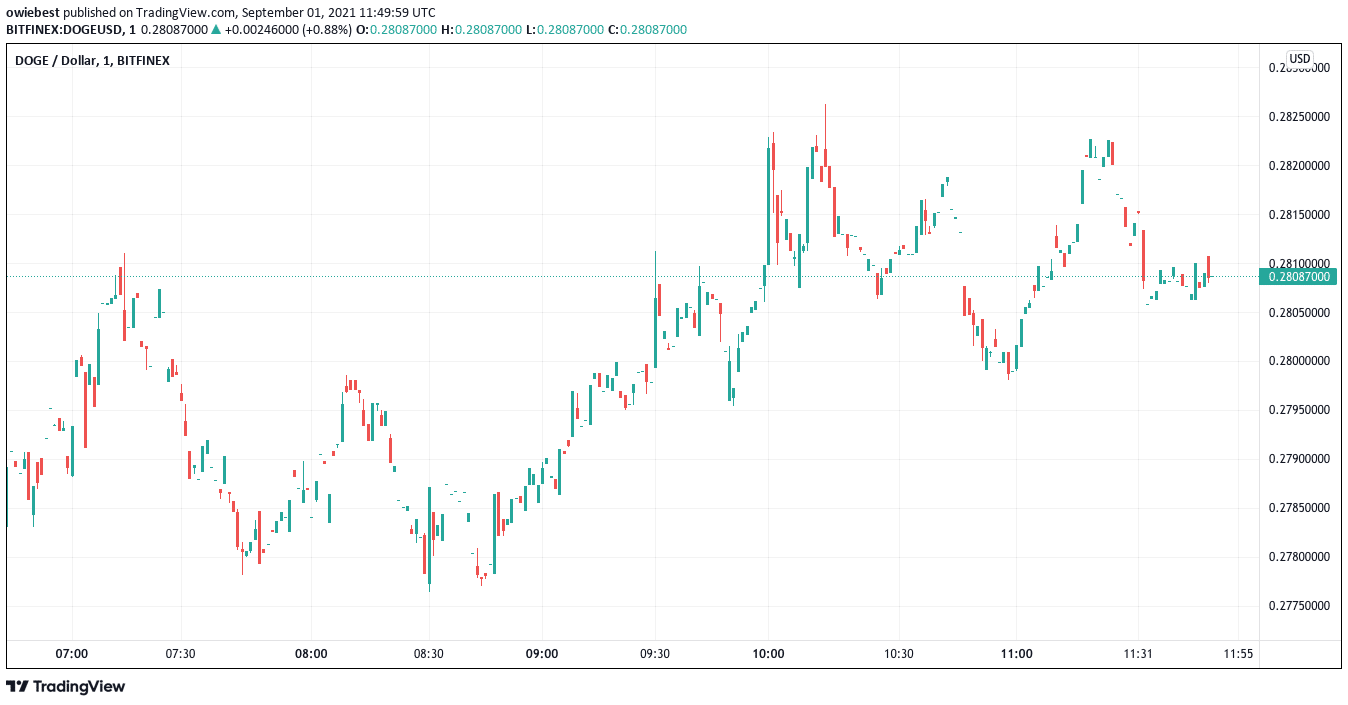Click the C: close price value in header
Viewport: 1348px width, 705px height.
tap(653, 30)
